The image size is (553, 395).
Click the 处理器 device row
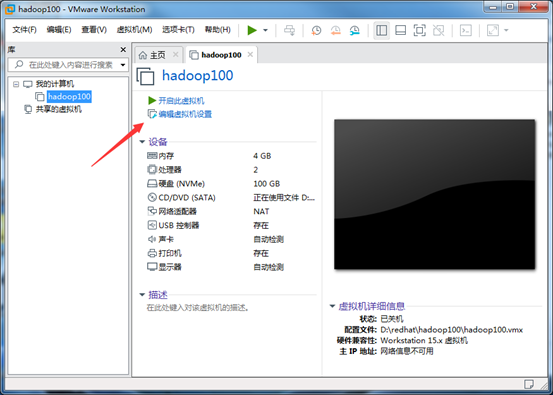point(231,170)
